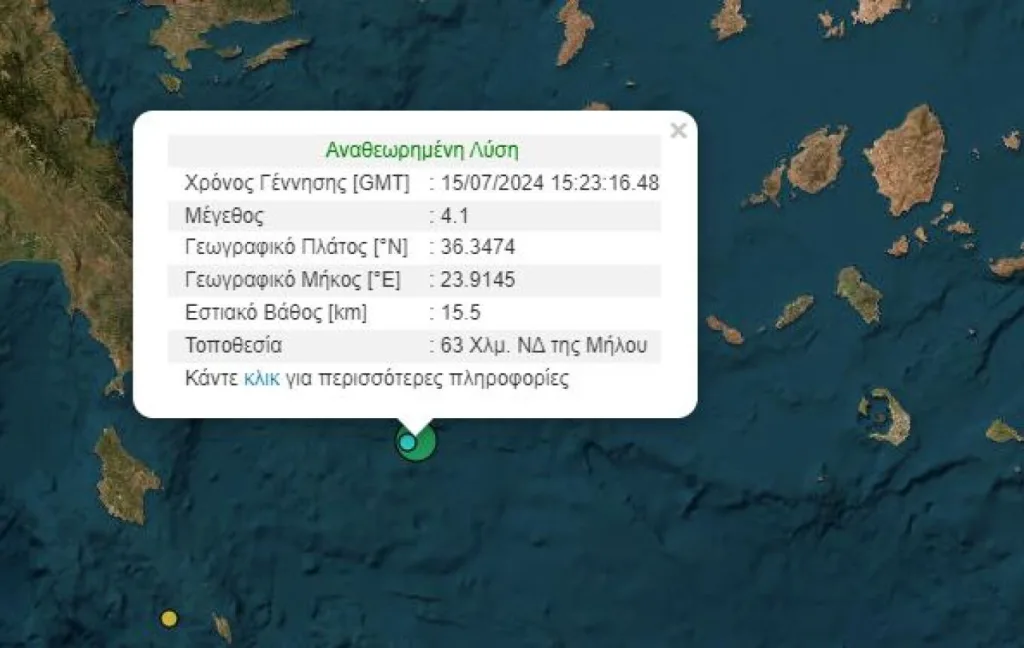Click the Εστιακό Βάθος [km] label

(276, 313)
